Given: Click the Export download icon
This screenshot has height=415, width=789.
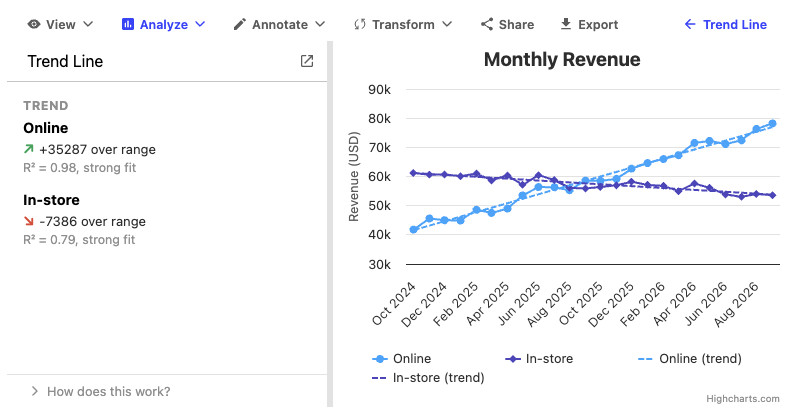Looking at the screenshot, I should pos(566,24).
